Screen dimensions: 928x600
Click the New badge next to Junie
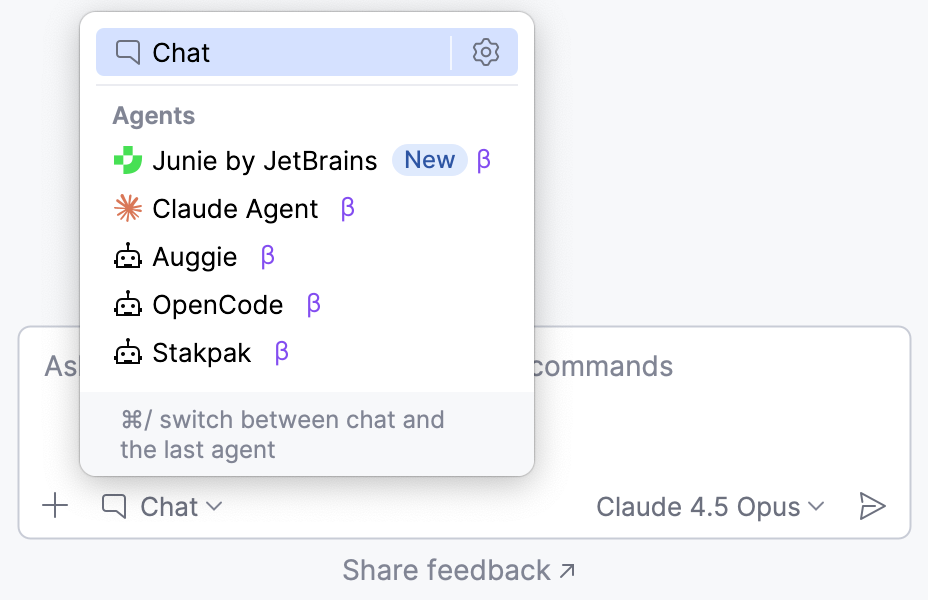coord(430,160)
